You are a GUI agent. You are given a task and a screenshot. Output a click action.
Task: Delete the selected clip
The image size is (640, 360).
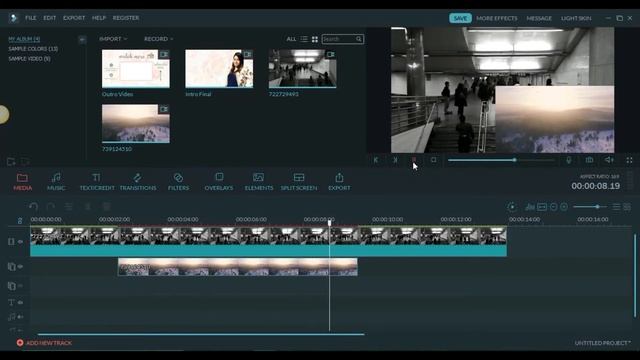pyautogui.click(x=106, y=207)
